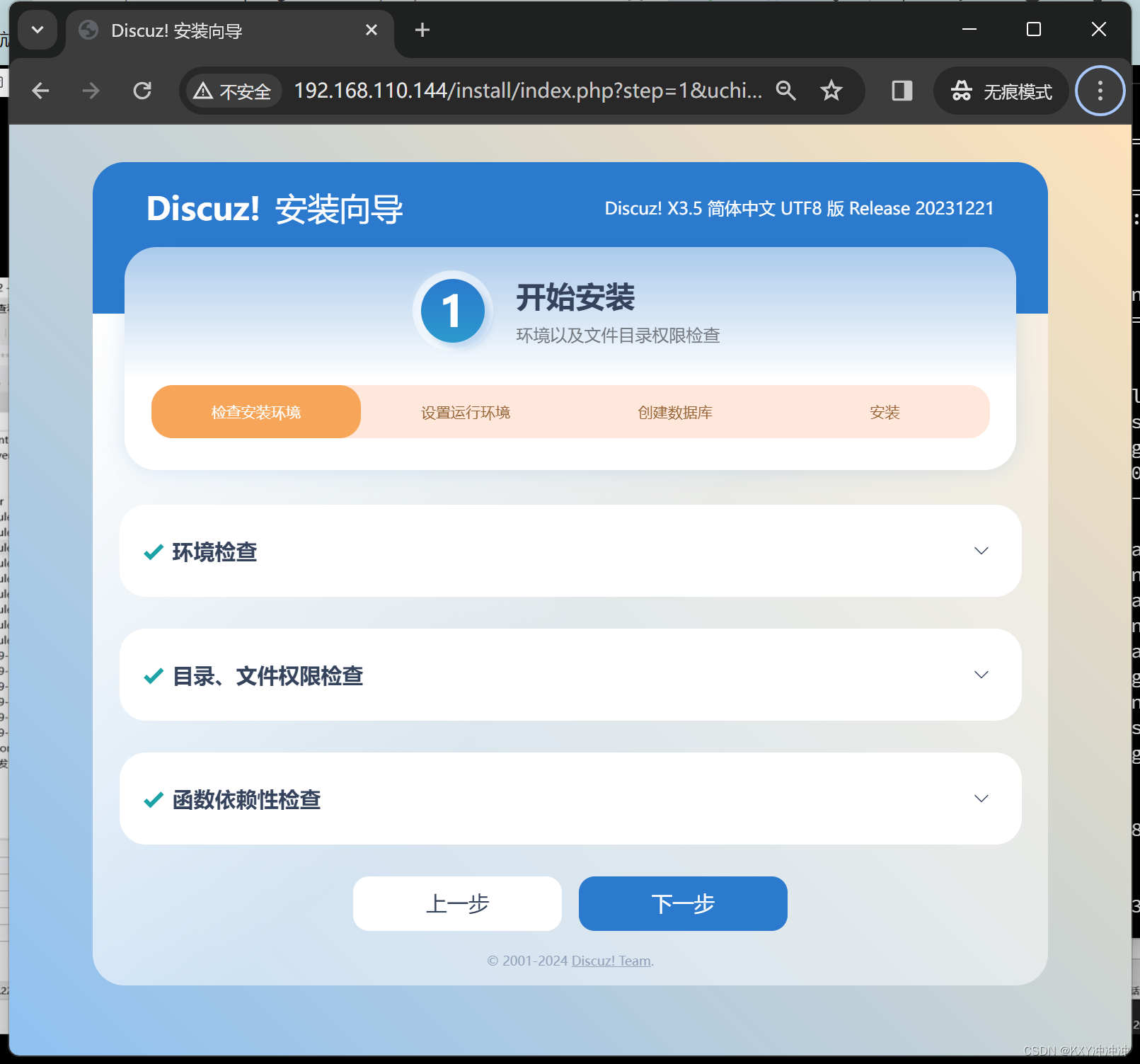1140x1064 pixels.
Task: Click the Discuz! X3.5 Release 20231221 version text
Action: point(799,208)
